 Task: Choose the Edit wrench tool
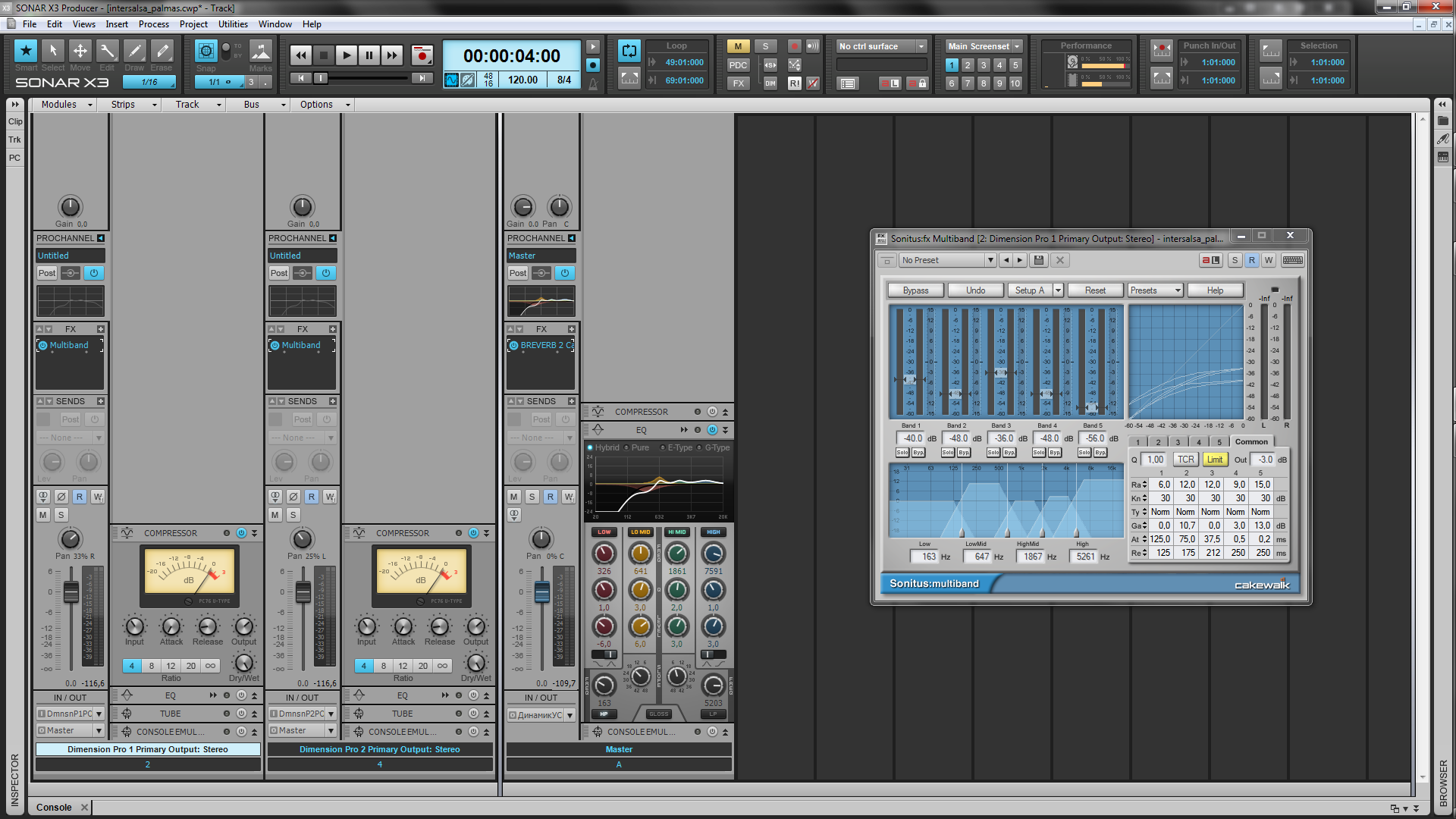[107, 52]
